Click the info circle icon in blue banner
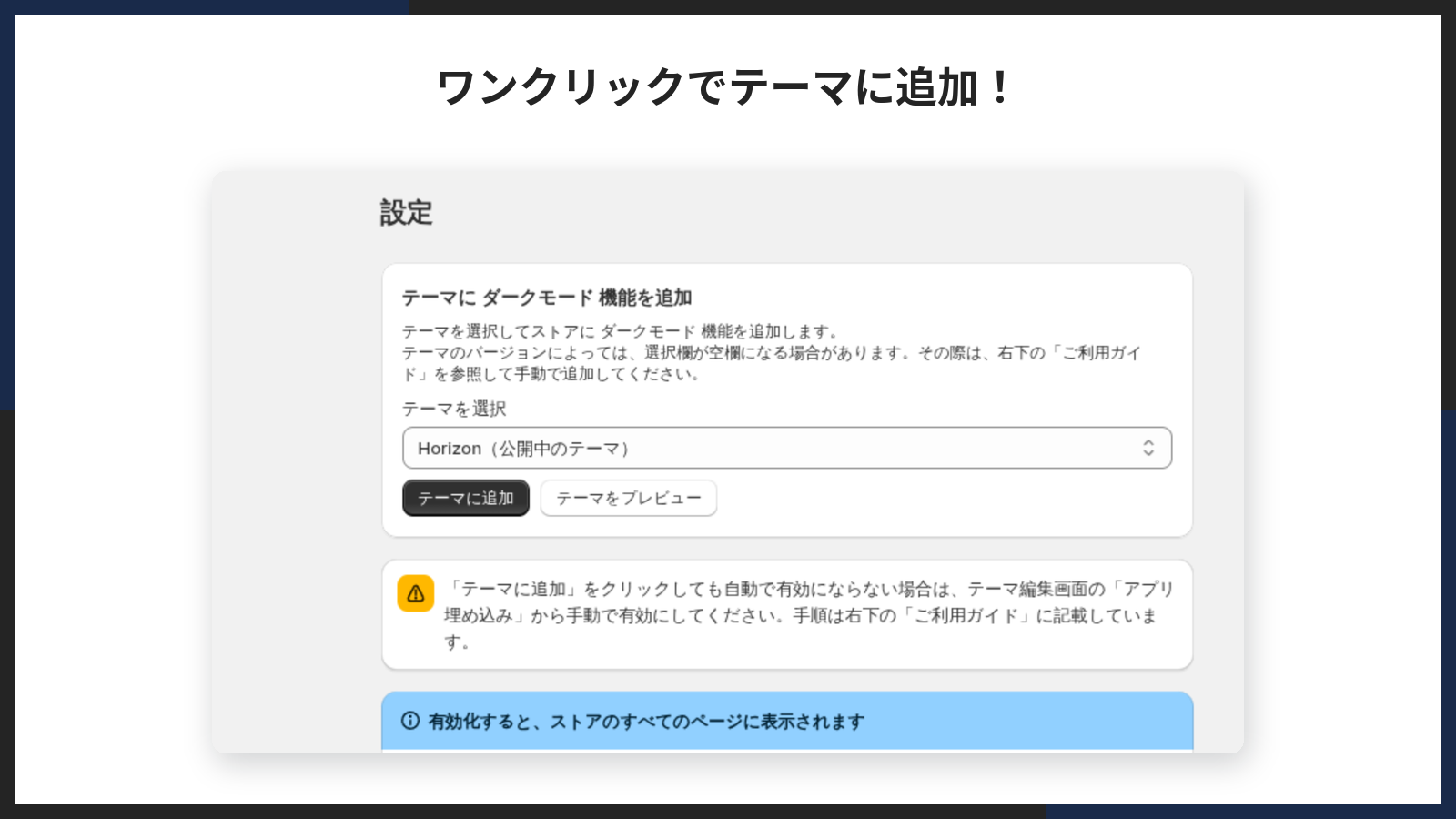Screen dimensions: 1456x819 pyautogui.click(x=410, y=721)
